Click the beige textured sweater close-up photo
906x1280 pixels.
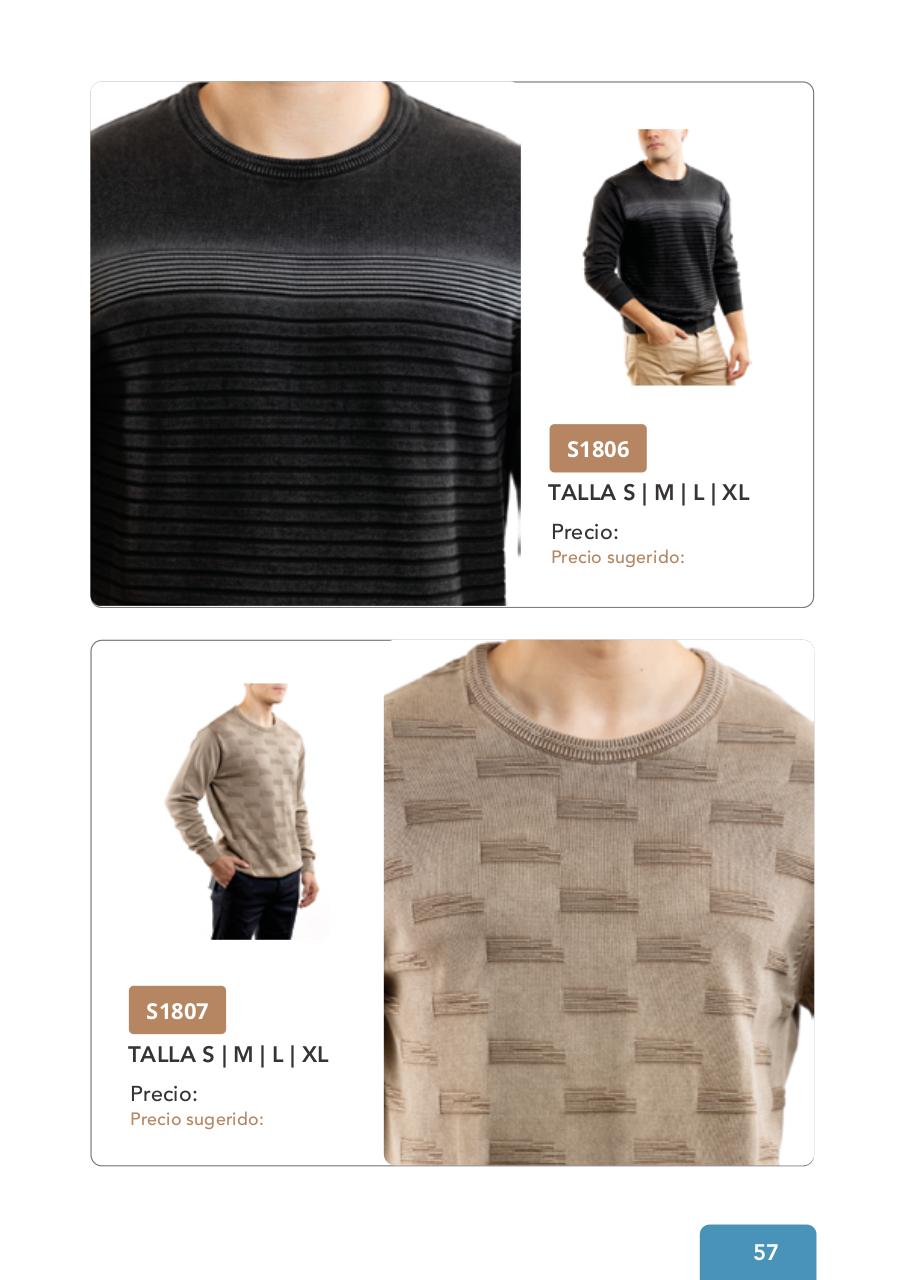coord(599,902)
